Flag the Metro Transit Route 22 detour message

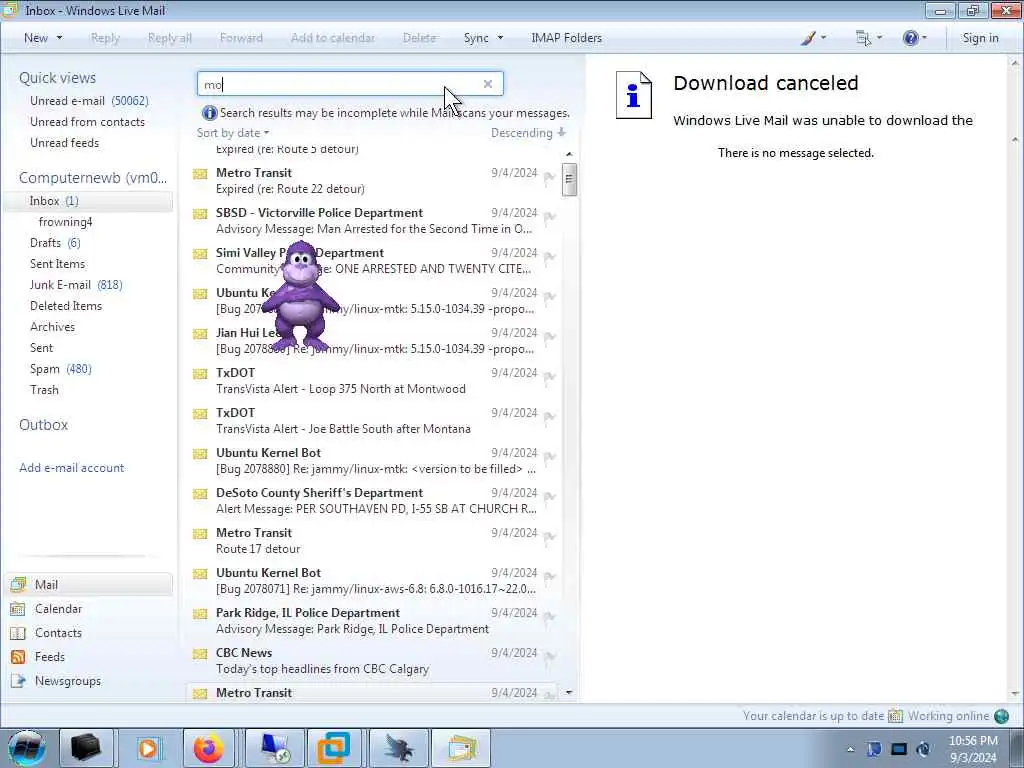[549, 177]
